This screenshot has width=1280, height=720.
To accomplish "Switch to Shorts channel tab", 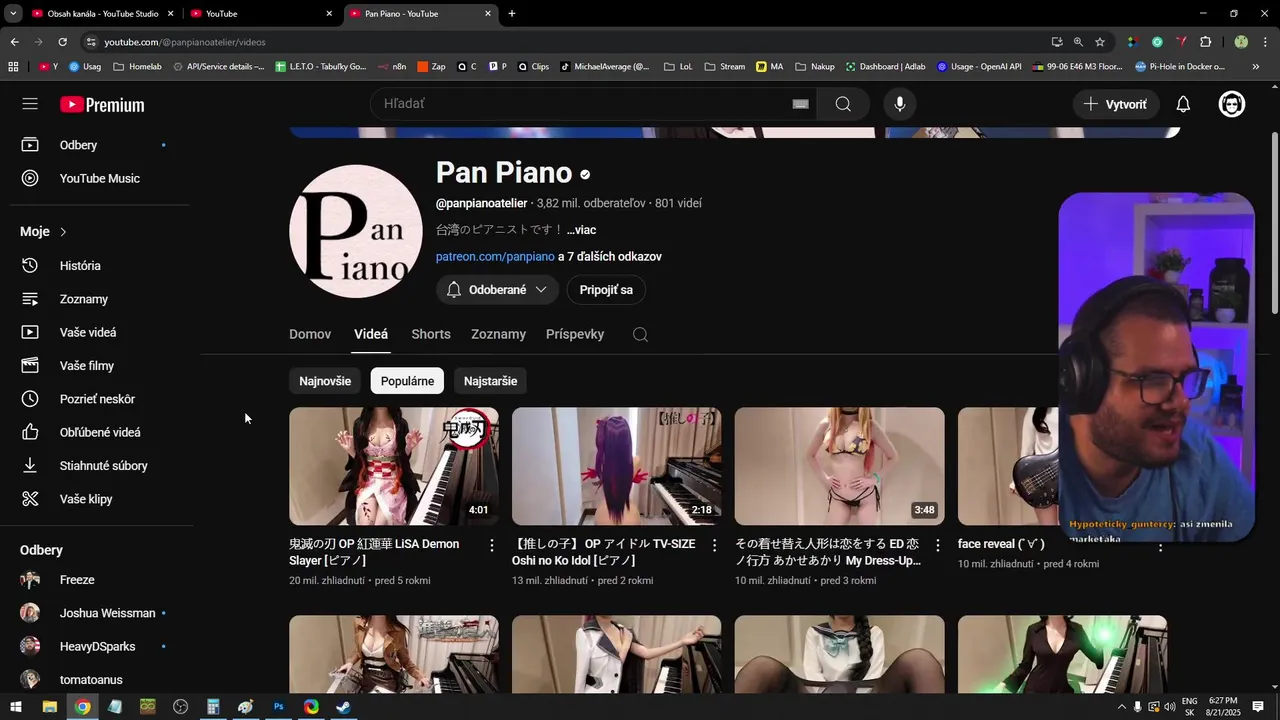I will (431, 334).
